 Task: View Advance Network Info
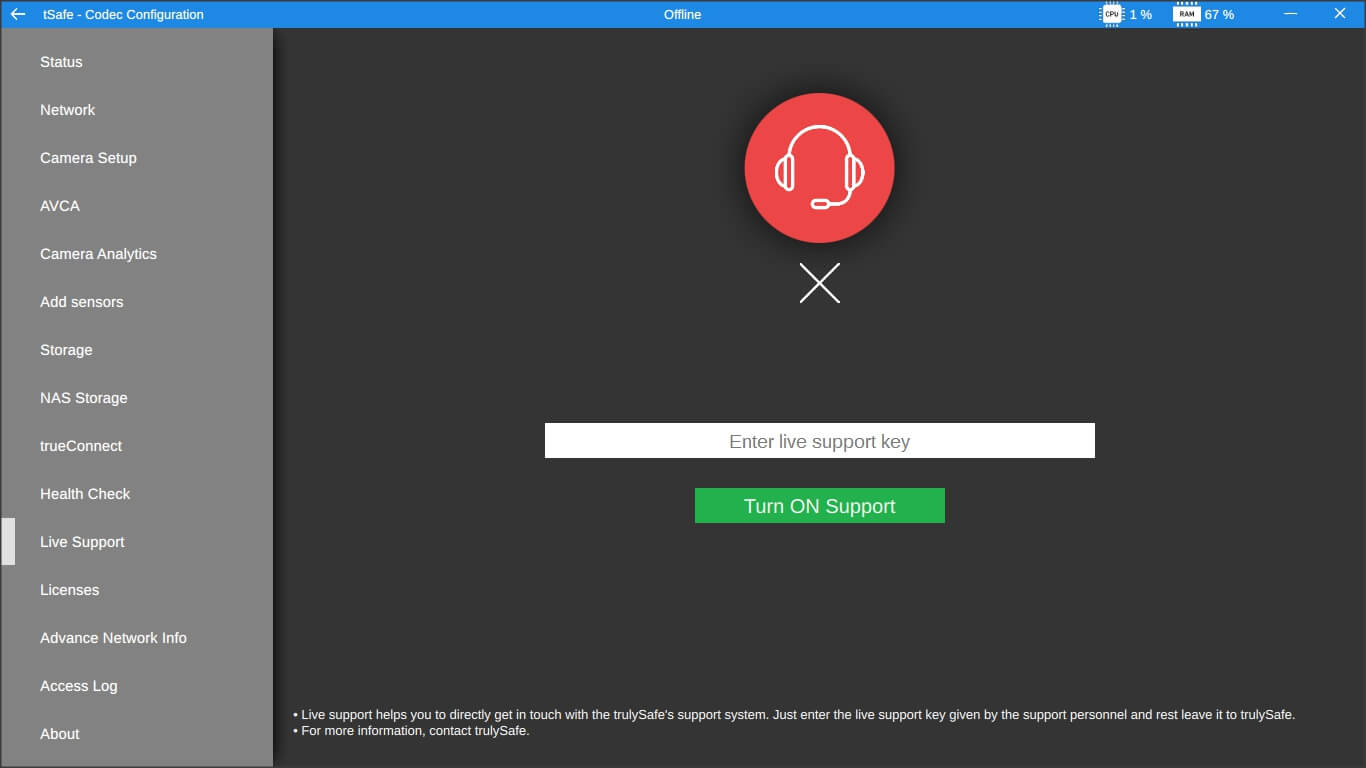click(x=113, y=638)
